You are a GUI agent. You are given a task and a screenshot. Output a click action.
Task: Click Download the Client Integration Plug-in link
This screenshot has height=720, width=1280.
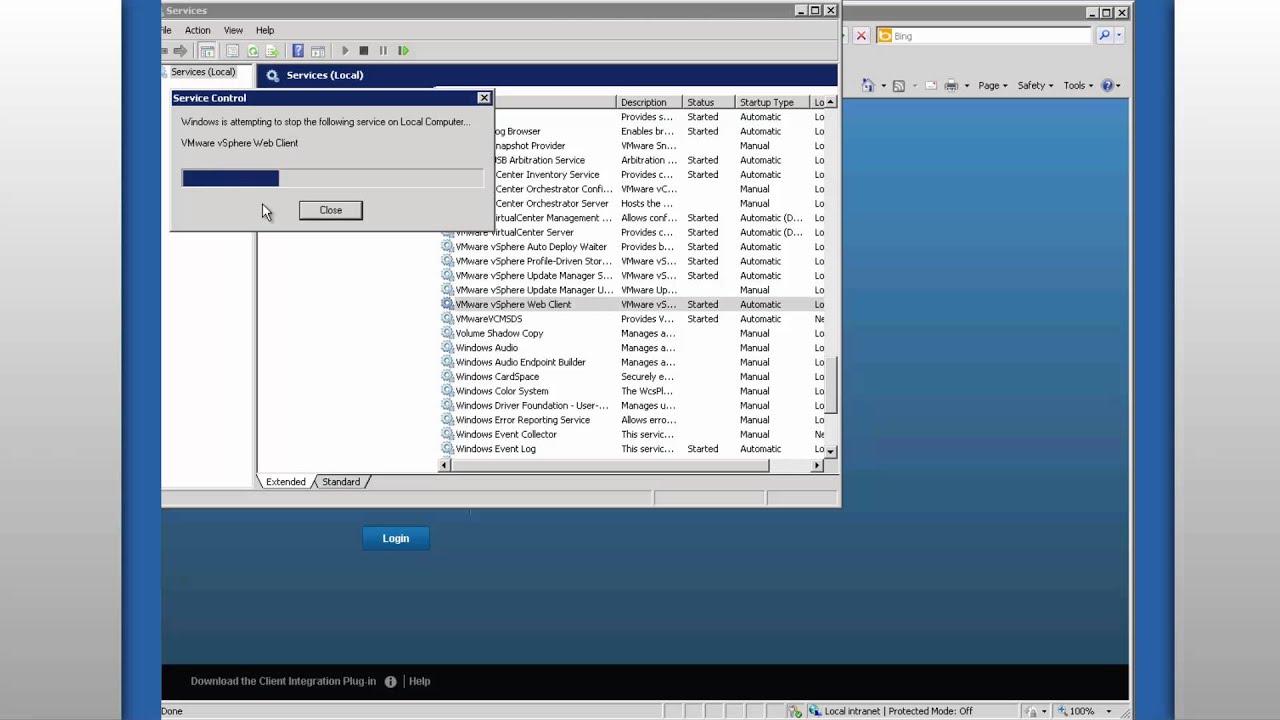click(x=283, y=681)
